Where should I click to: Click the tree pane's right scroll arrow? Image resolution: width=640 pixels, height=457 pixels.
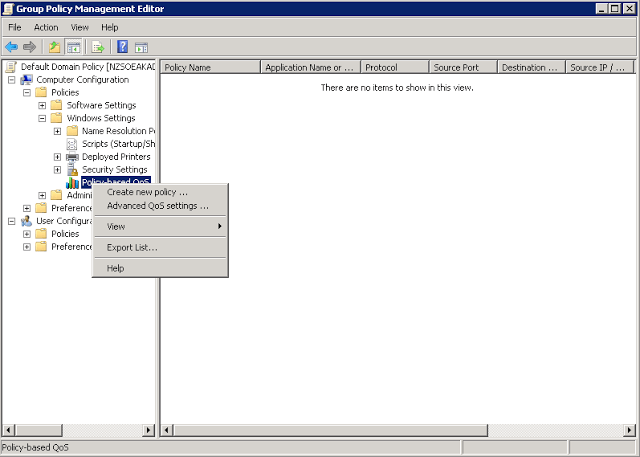tap(149, 430)
